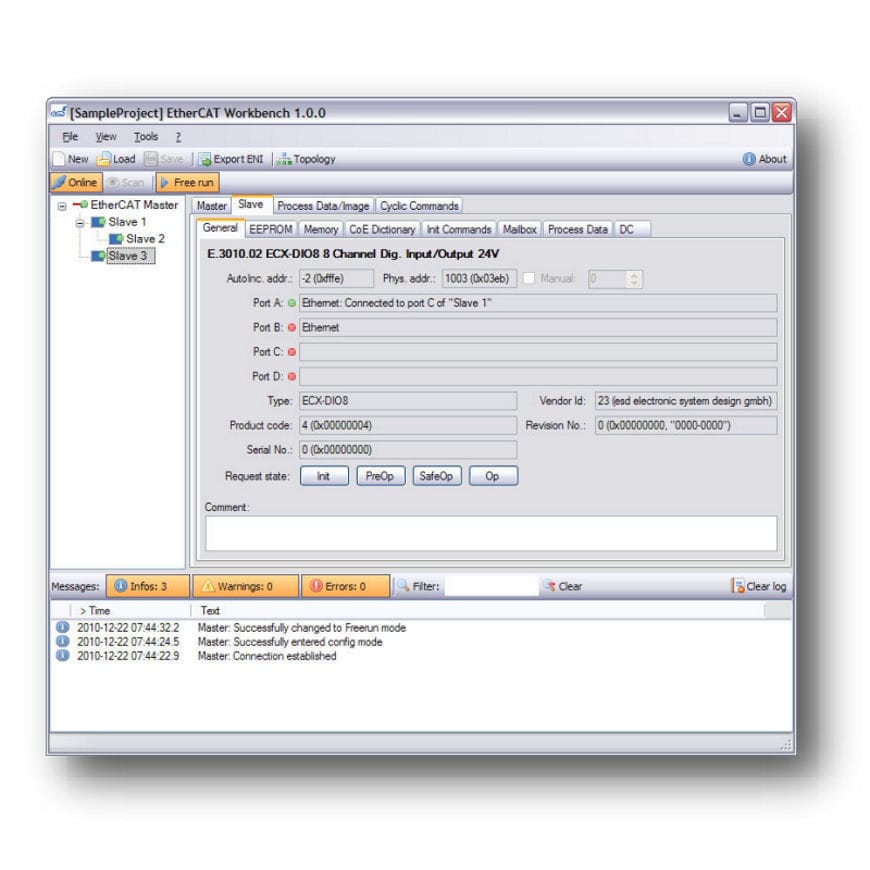The image size is (870, 870).
Task: Open the Tools menu
Action: pyautogui.click(x=146, y=136)
